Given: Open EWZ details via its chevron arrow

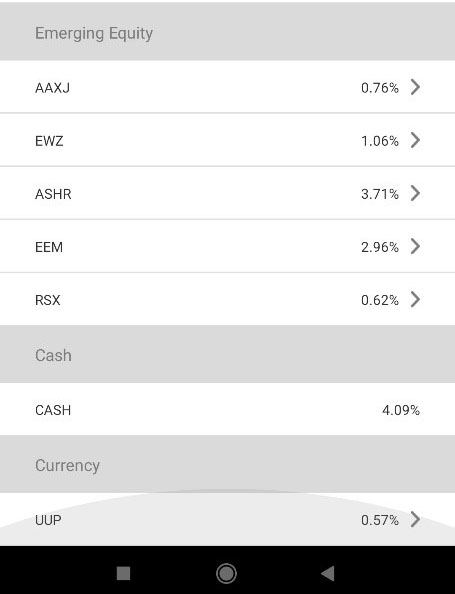Looking at the screenshot, I should pyautogui.click(x=416, y=140).
